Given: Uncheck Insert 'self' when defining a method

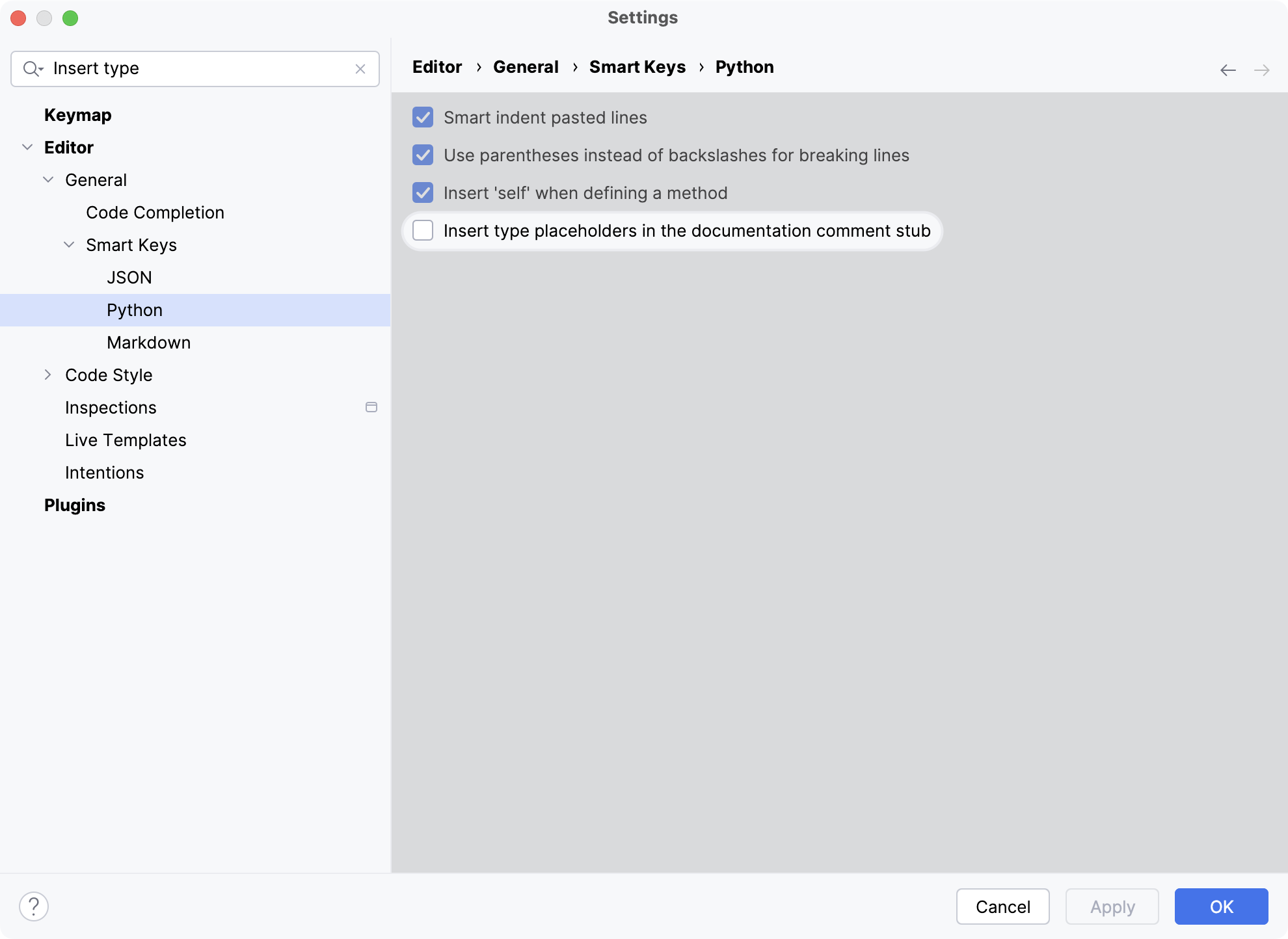Looking at the screenshot, I should coord(423,192).
